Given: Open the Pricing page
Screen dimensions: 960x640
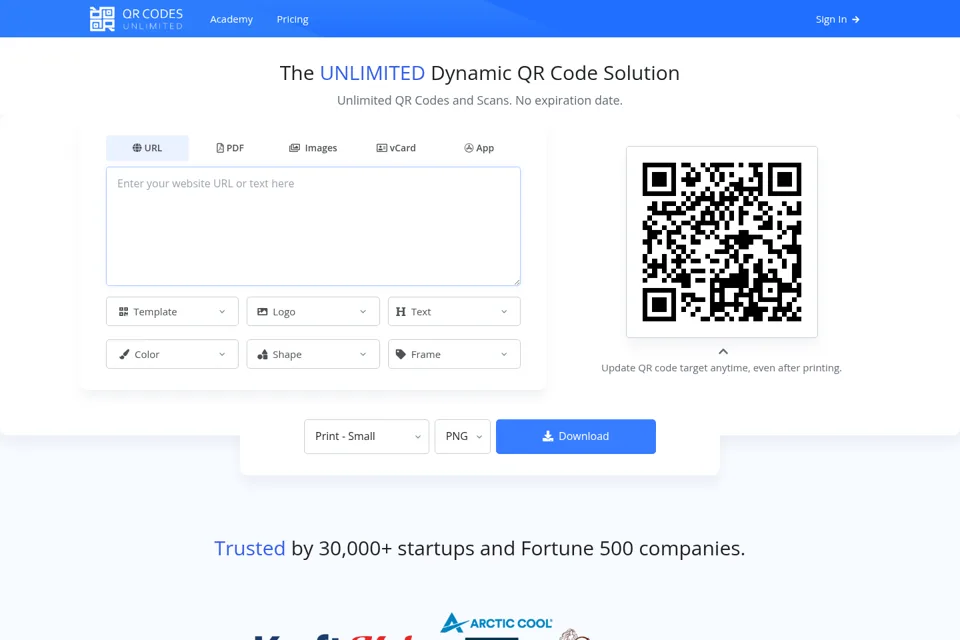Looking at the screenshot, I should point(292,20).
